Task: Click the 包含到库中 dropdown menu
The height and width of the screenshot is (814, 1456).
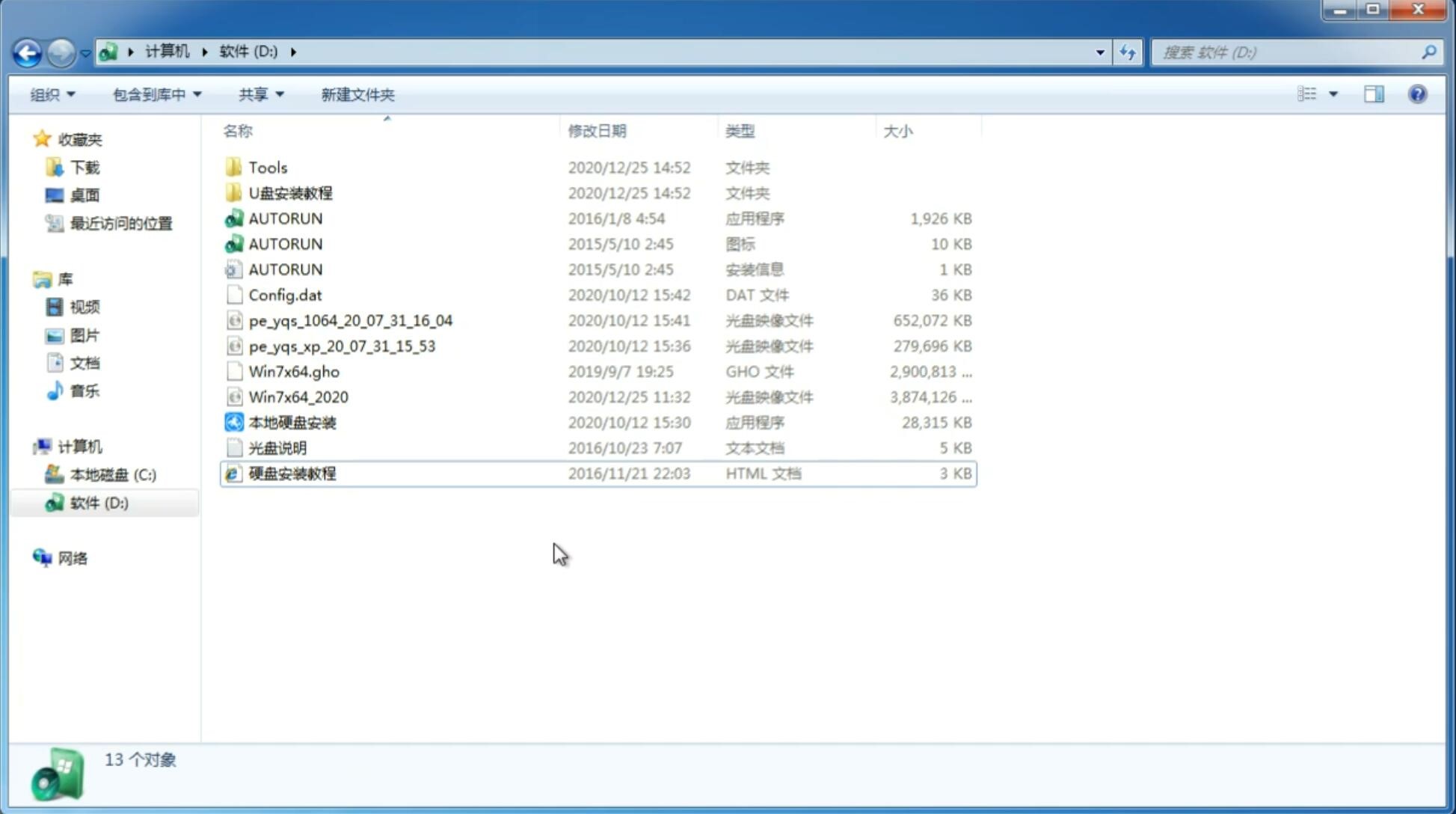Action: (155, 94)
